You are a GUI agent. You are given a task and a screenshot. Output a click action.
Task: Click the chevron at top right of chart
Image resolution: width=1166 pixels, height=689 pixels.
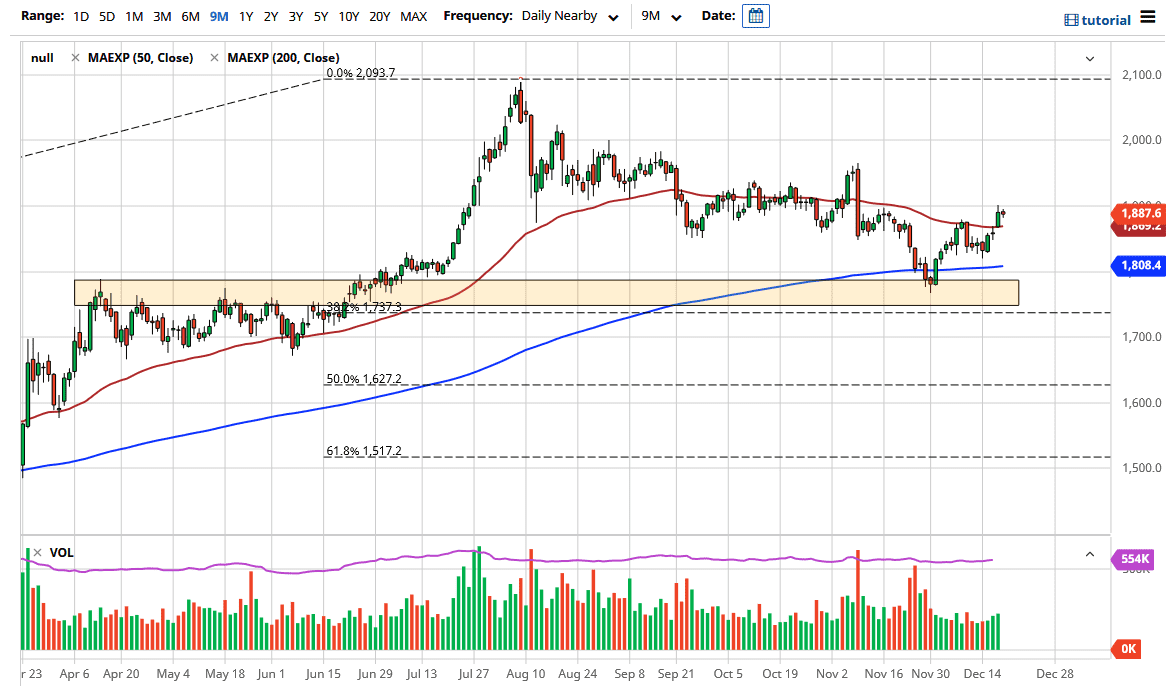[x=1090, y=58]
